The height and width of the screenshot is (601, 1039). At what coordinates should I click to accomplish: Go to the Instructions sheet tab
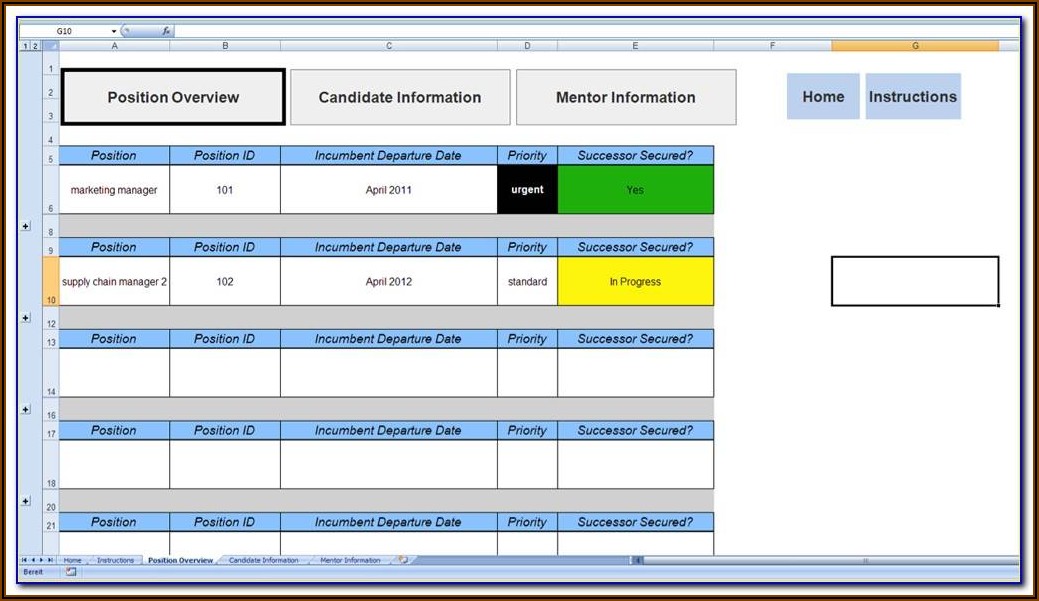[x=115, y=560]
